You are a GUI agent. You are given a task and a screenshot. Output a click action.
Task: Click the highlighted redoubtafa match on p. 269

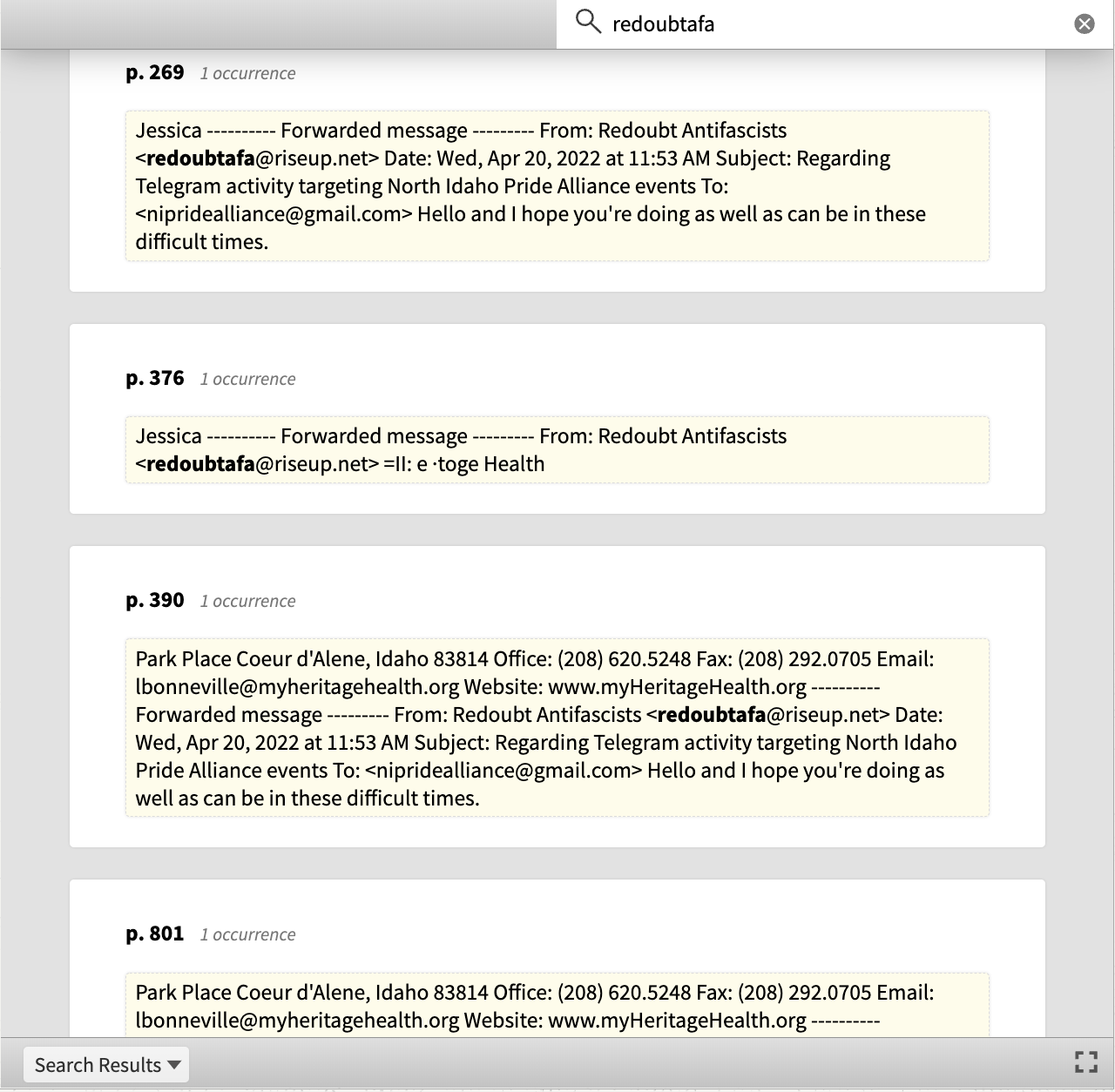[200, 158]
